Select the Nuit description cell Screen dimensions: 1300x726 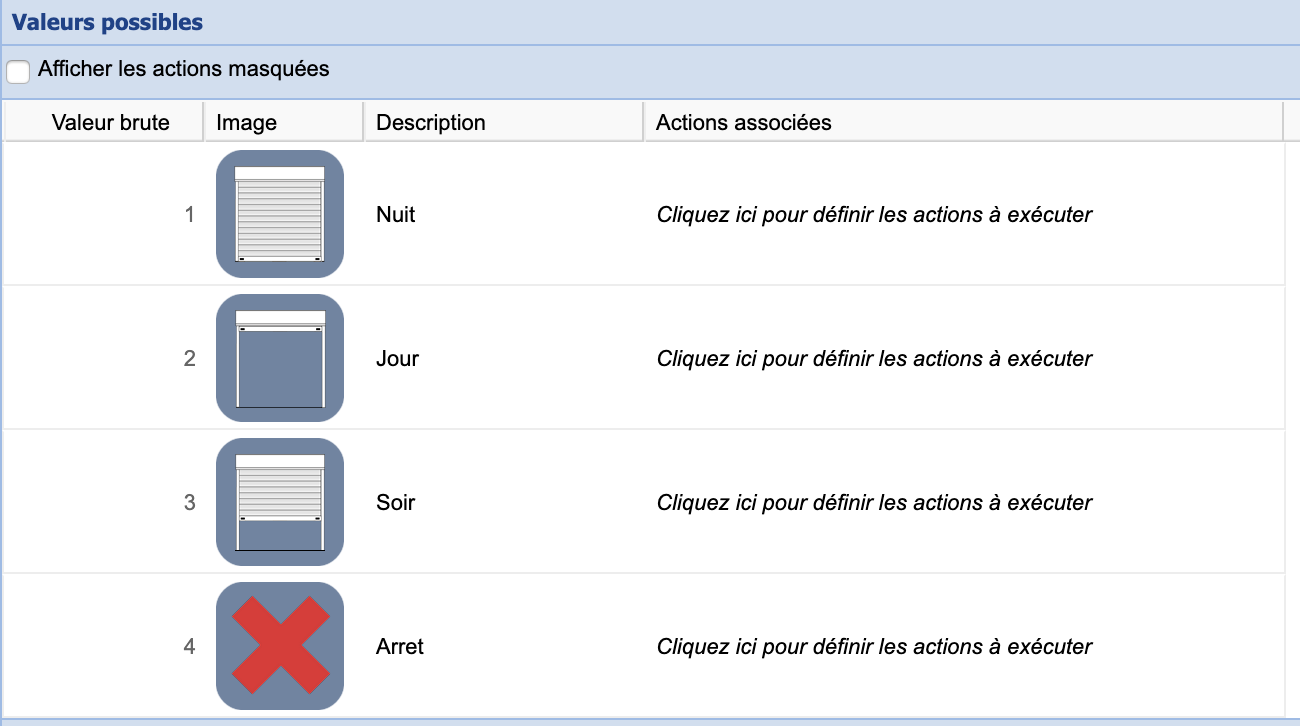(396, 214)
